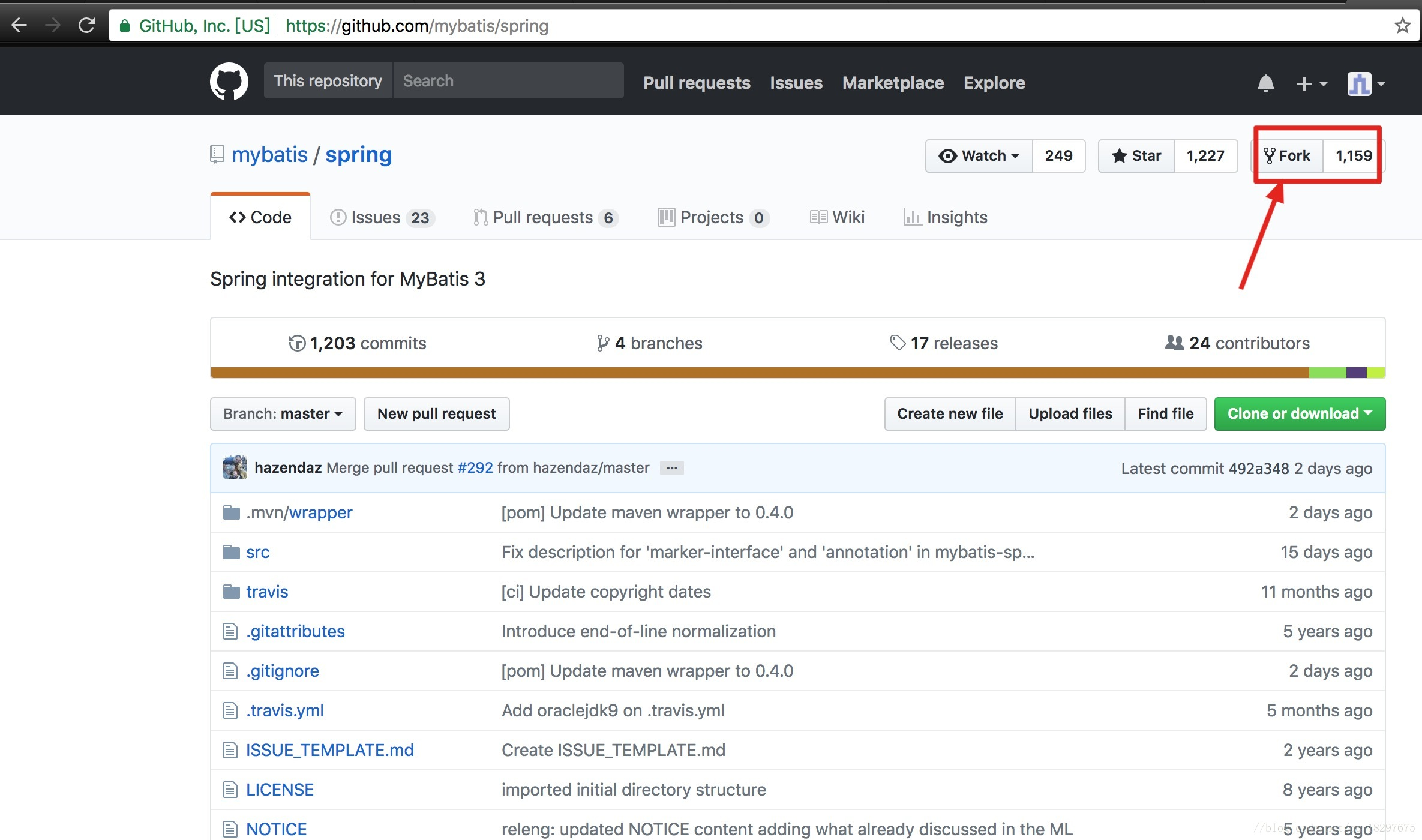Click the LICENSE file icon
The image size is (1422, 840).
(x=230, y=790)
